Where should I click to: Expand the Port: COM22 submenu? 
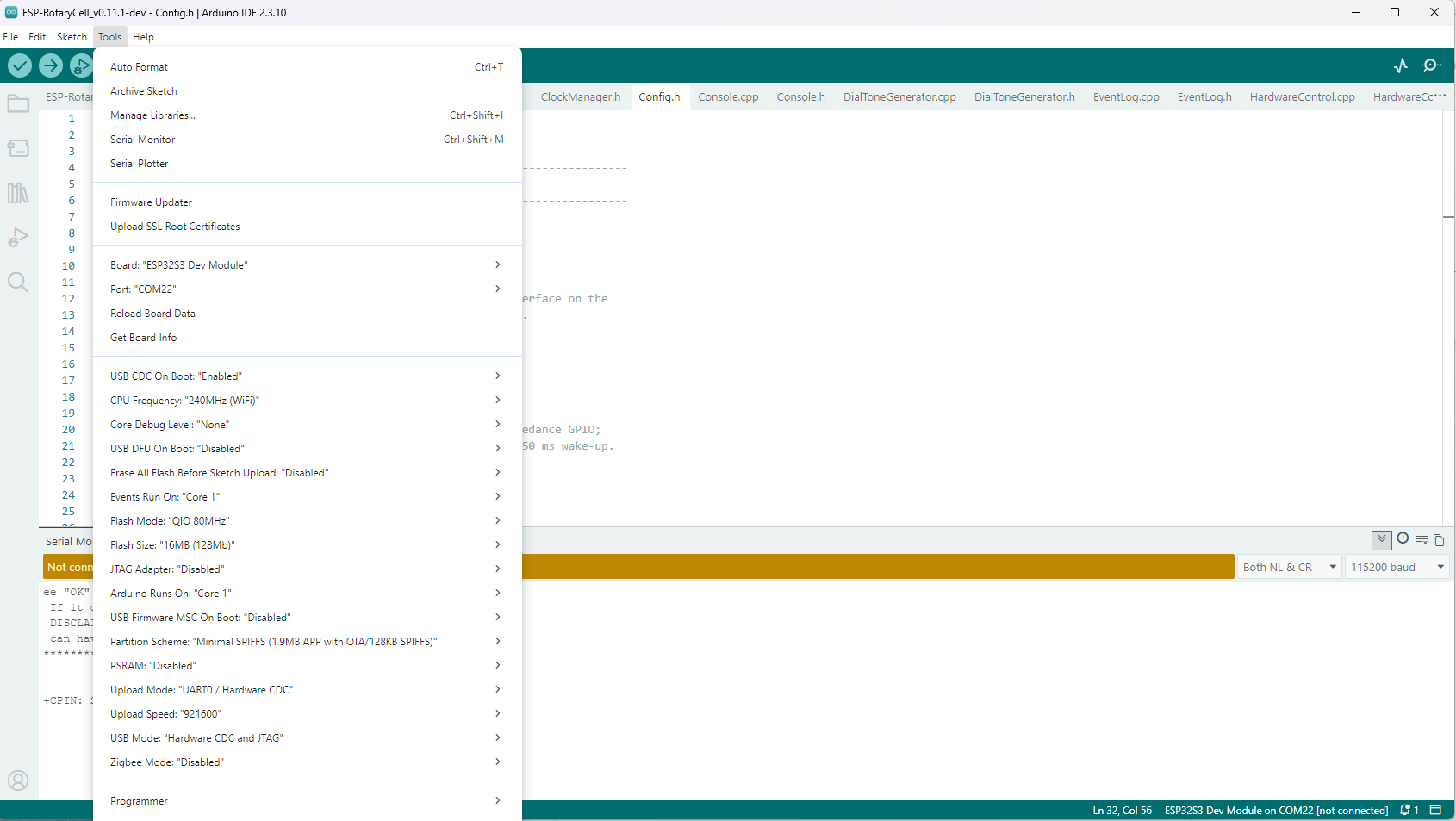[307, 289]
